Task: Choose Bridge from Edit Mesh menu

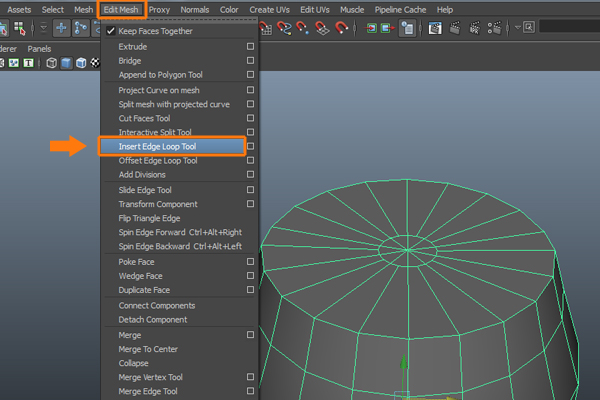Action: click(x=130, y=61)
